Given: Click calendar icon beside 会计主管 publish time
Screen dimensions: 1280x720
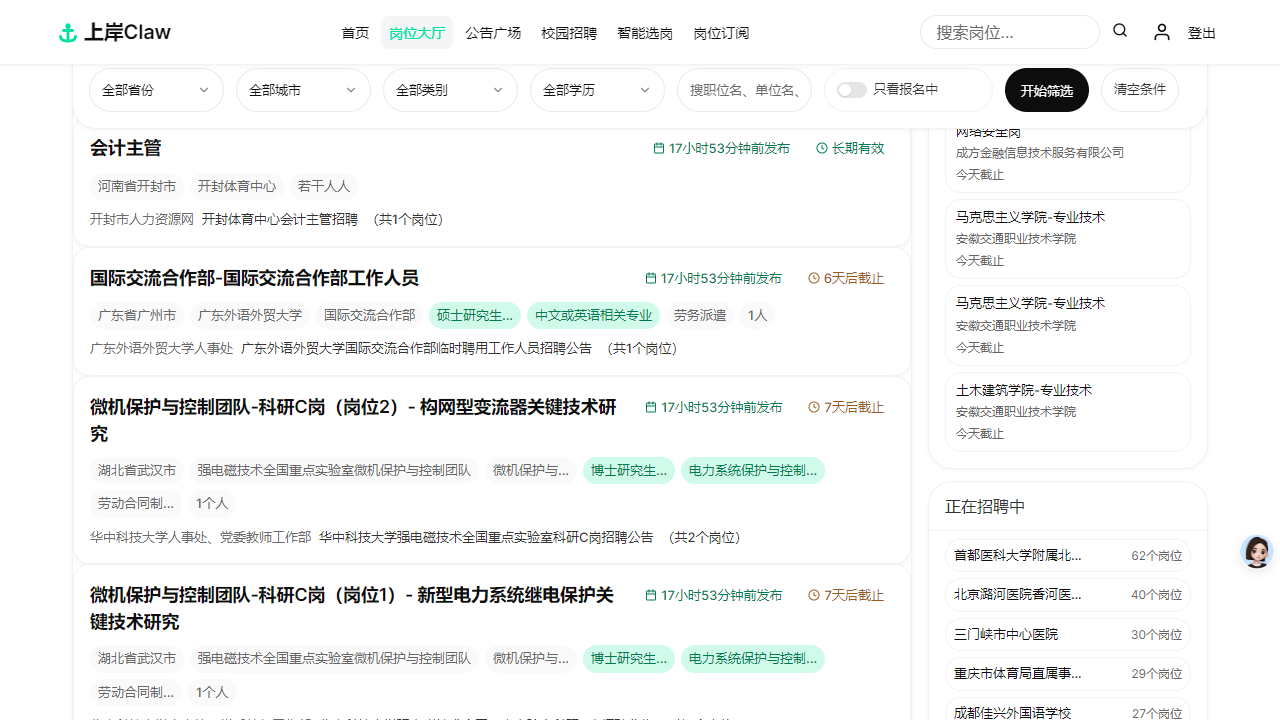Looking at the screenshot, I should click(659, 148).
